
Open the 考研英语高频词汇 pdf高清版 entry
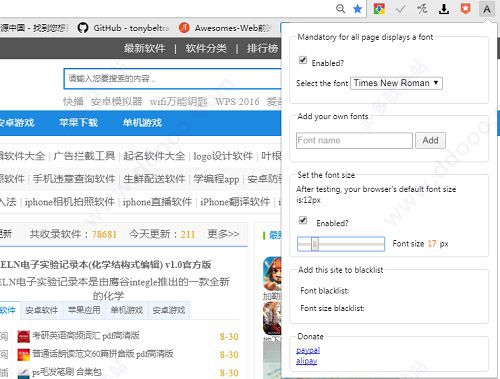point(86,336)
